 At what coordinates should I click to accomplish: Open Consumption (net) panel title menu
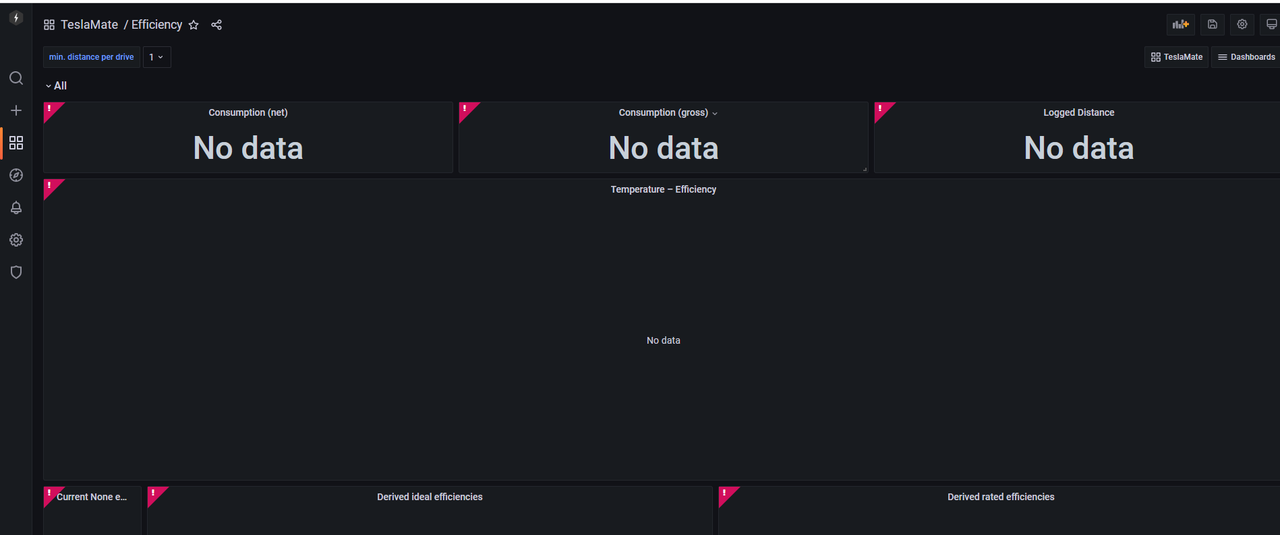click(x=248, y=113)
